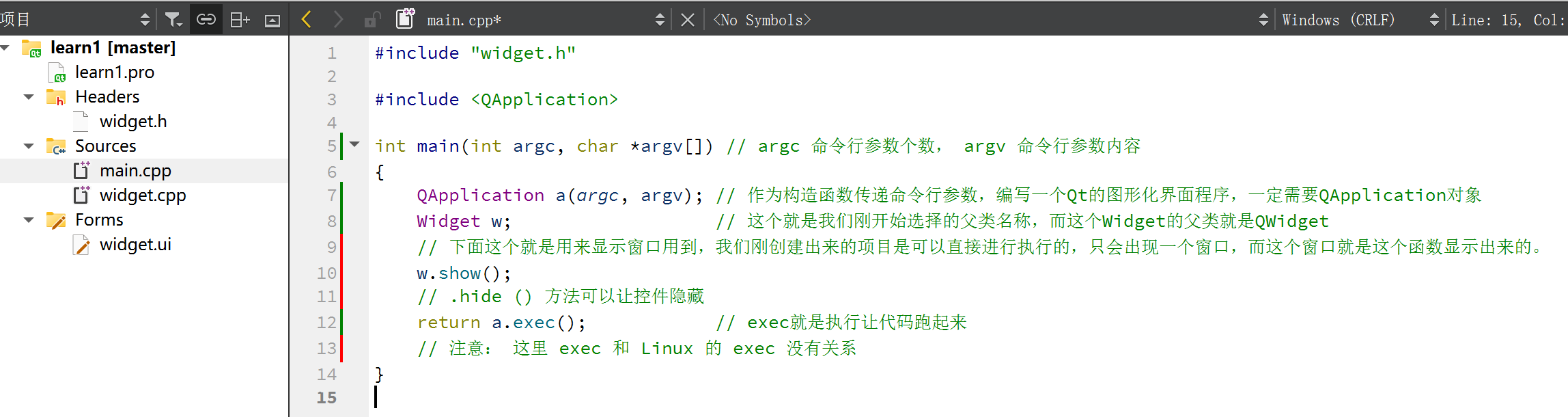Select learn1.pro project file
This screenshot has height=417, width=1568.
[x=114, y=72]
